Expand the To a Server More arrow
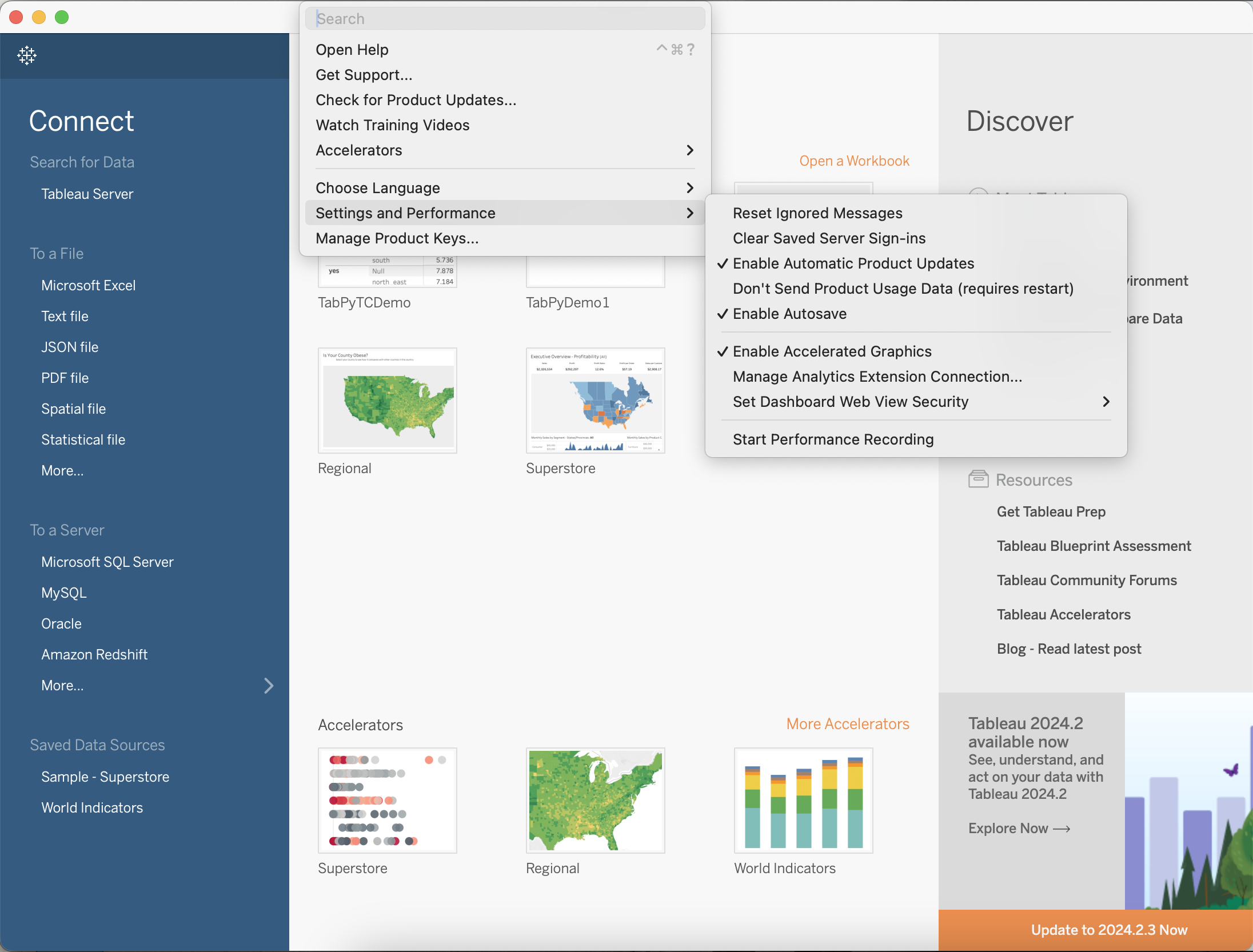This screenshot has width=1253, height=952. [269, 685]
